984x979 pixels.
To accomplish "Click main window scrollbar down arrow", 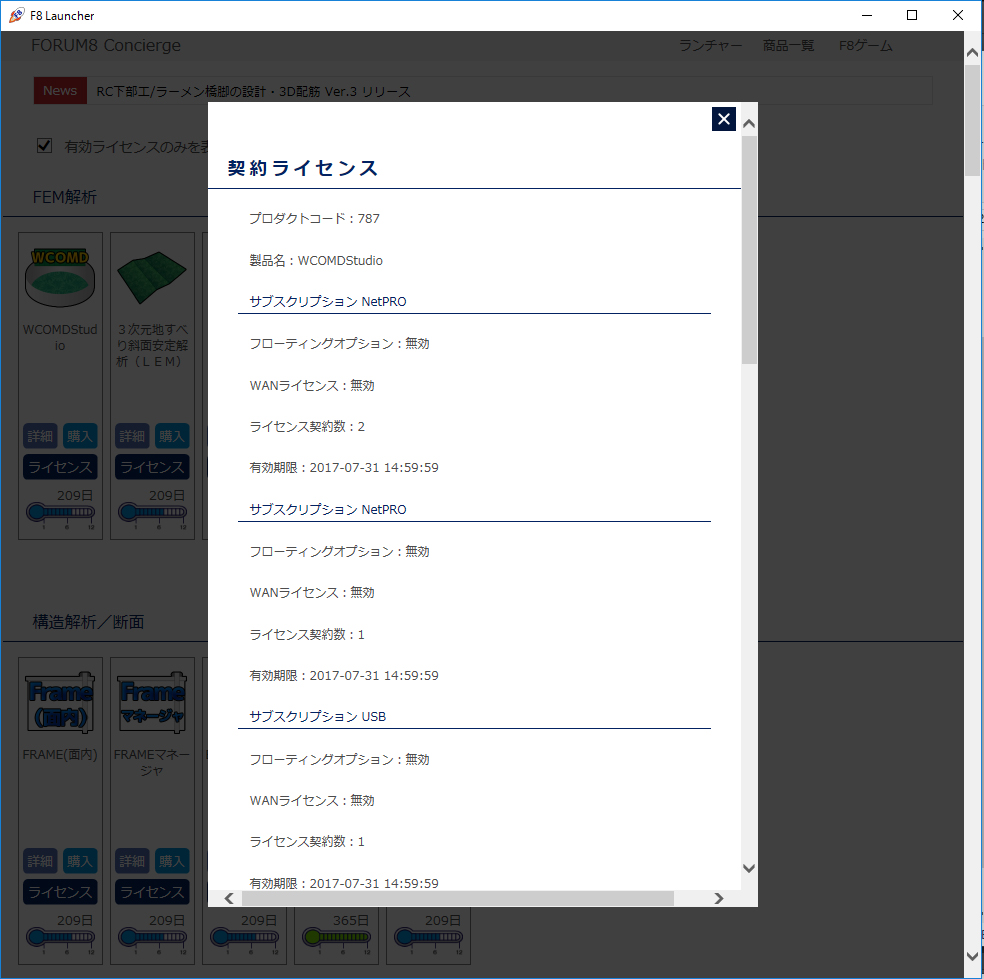I will [973, 957].
